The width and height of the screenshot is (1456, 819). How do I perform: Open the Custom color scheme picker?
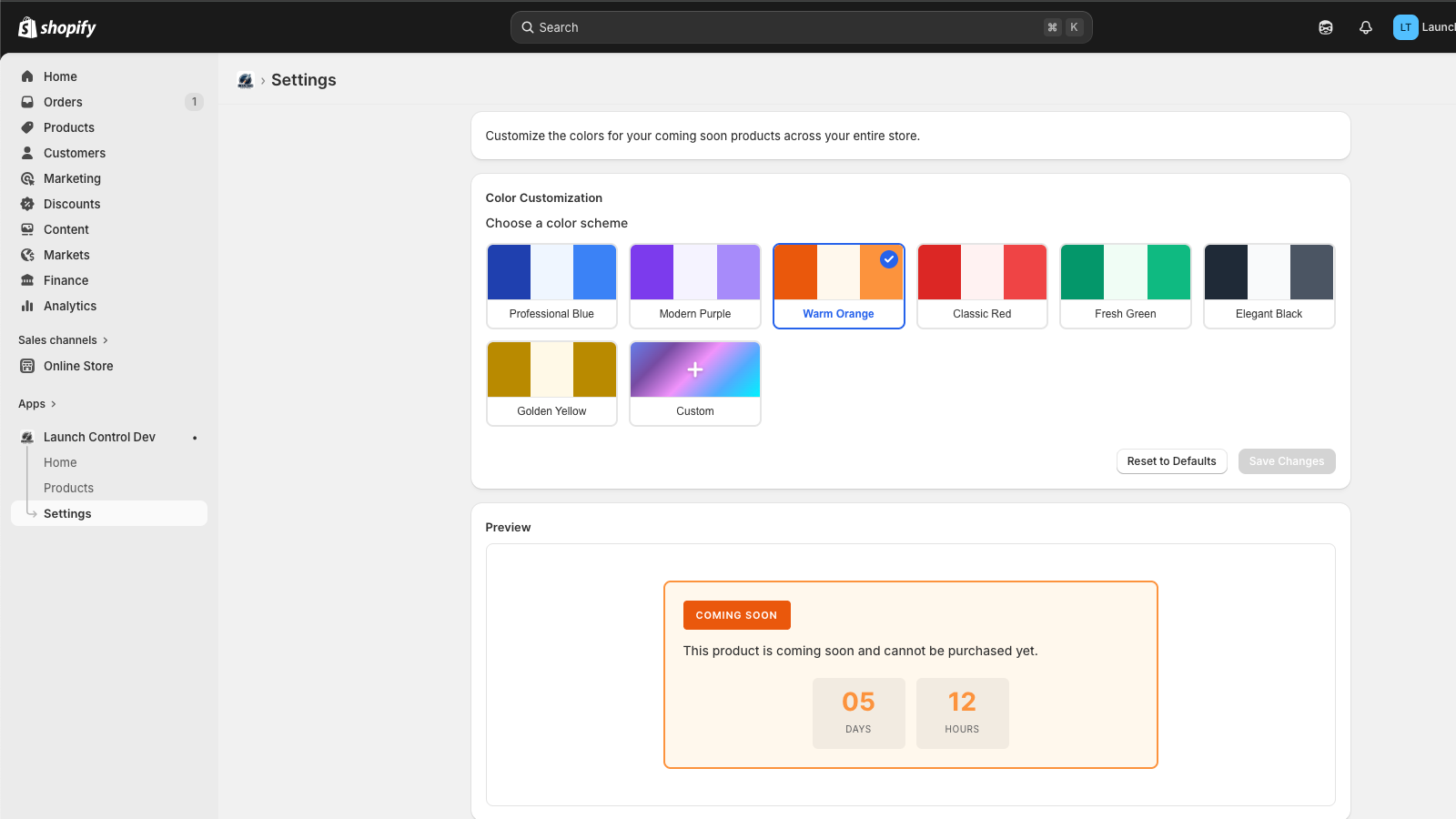(x=694, y=382)
